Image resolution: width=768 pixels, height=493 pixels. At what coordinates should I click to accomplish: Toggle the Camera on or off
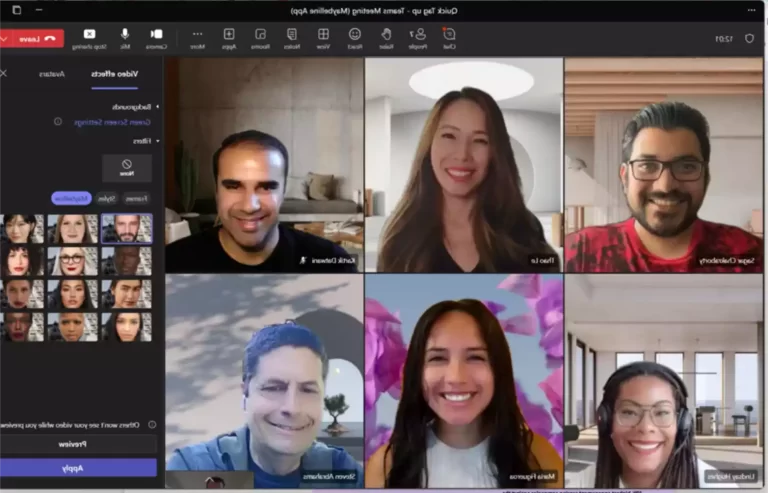point(156,39)
